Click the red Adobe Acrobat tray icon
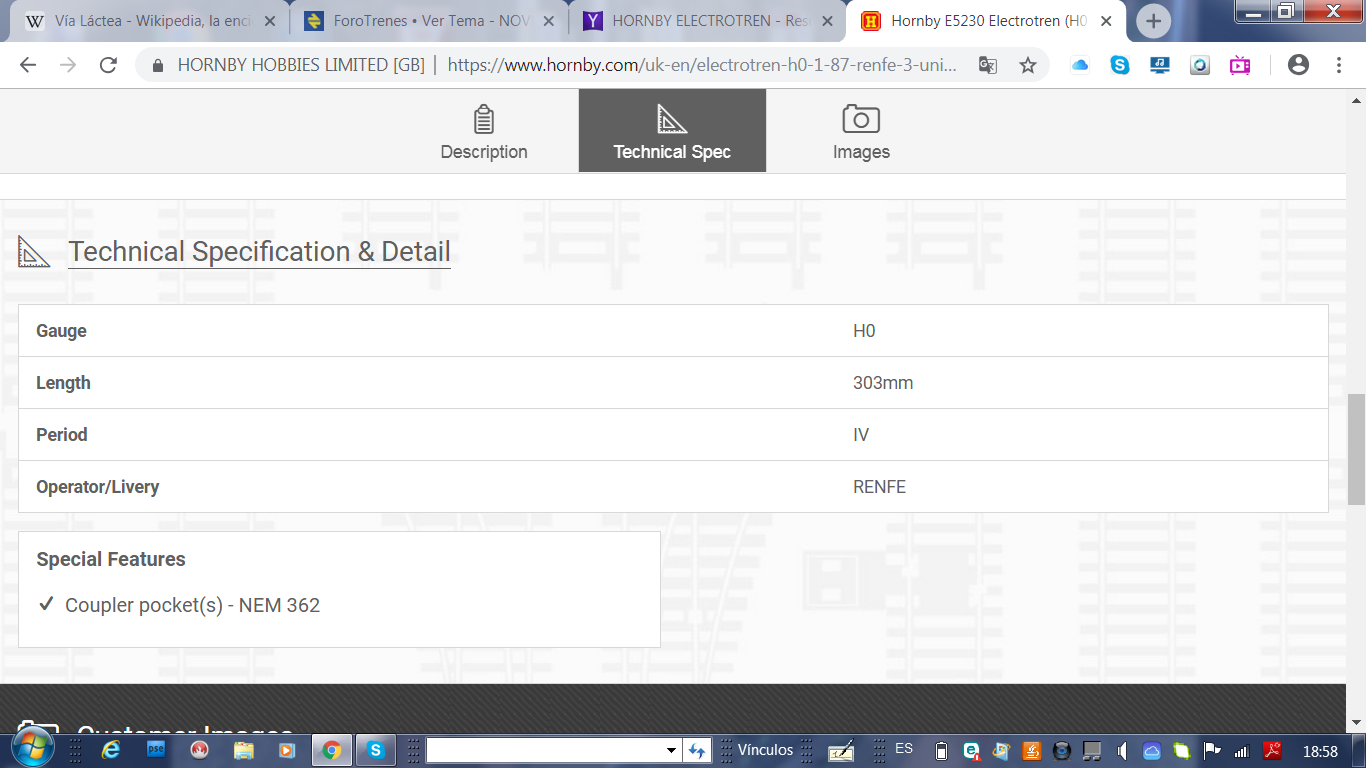 point(1272,750)
